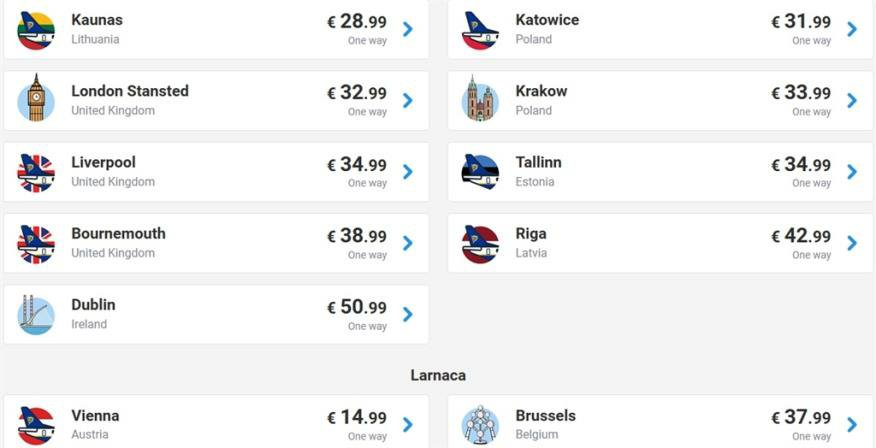
Task: Expand the Dublin €50.99 fare arrow
Action: [408, 314]
